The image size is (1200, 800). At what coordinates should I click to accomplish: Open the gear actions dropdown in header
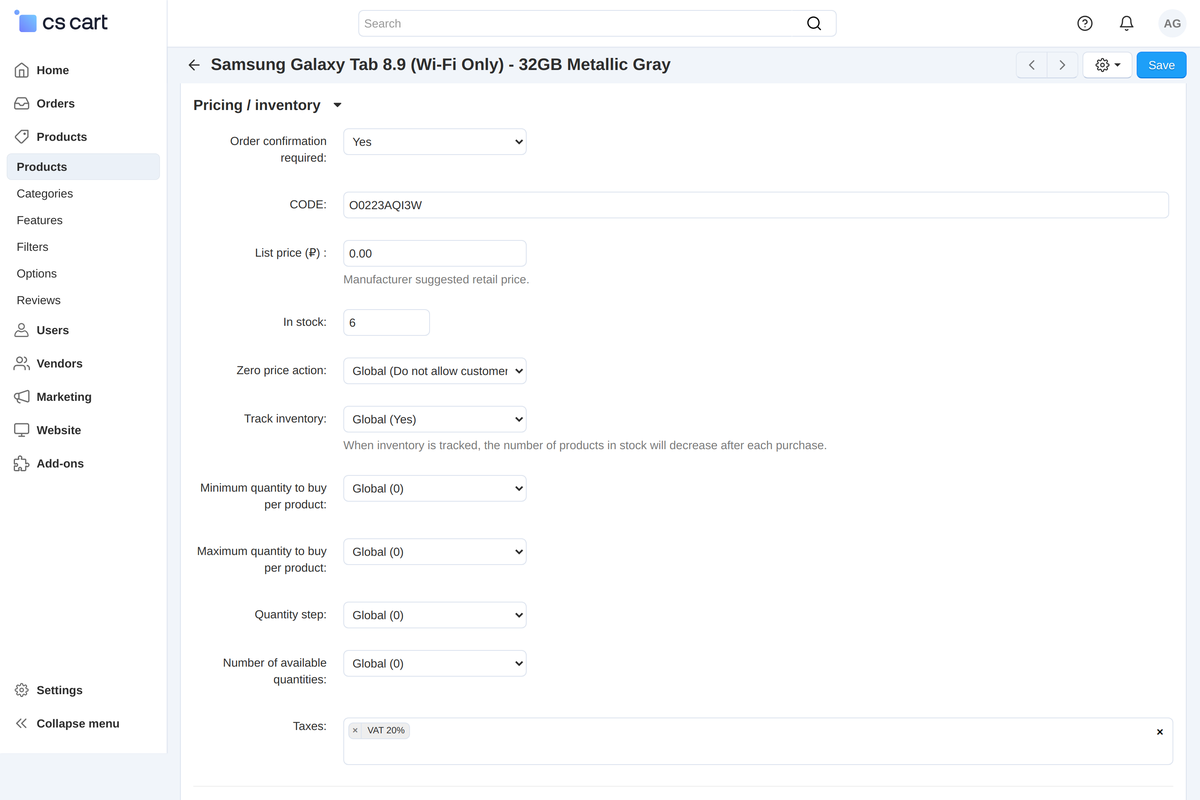[x=1107, y=65]
